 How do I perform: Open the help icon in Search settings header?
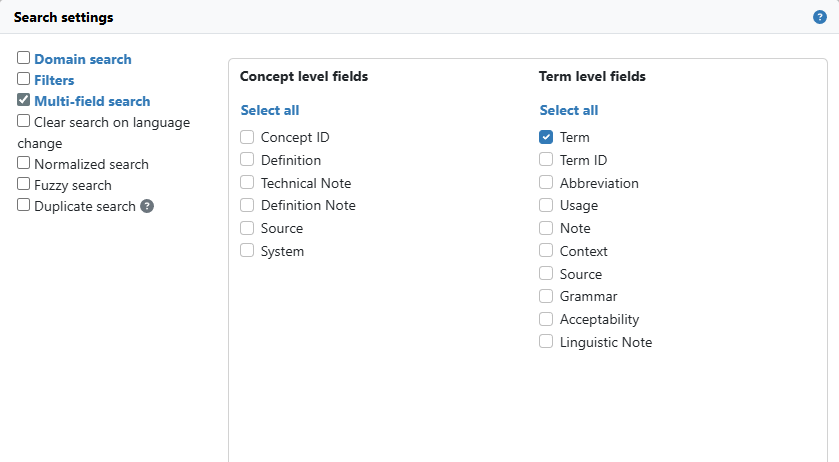pyautogui.click(x=819, y=17)
